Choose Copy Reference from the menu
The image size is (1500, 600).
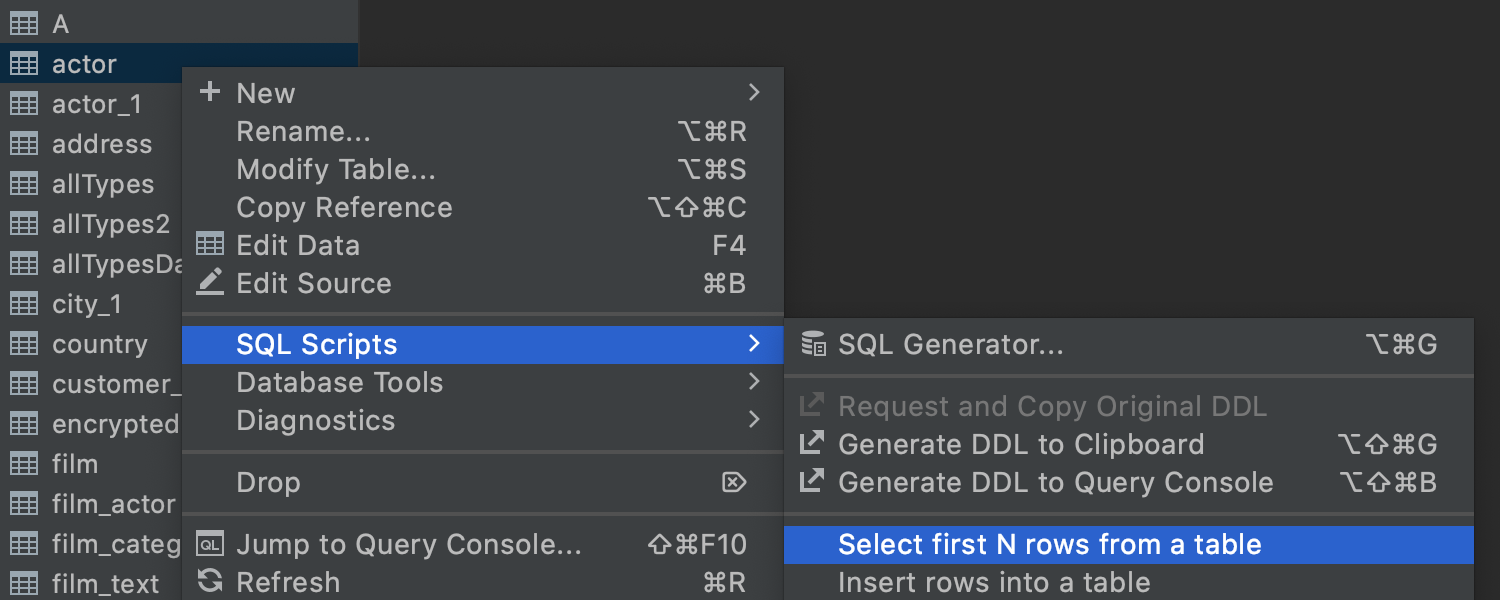pyautogui.click(x=344, y=207)
